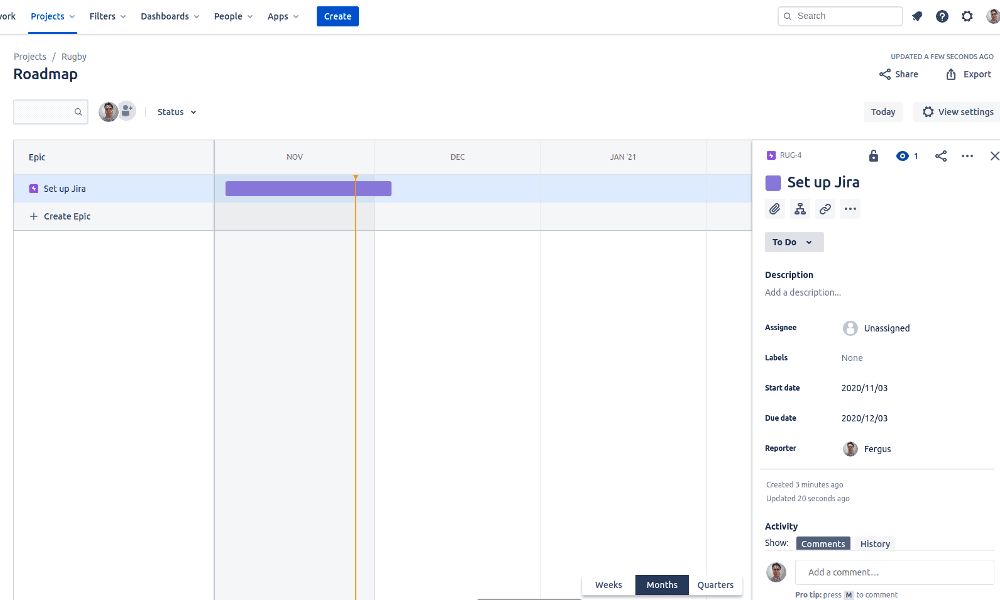1000x600 pixels.
Task: Open the Status filter dropdown
Action: click(177, 112)
